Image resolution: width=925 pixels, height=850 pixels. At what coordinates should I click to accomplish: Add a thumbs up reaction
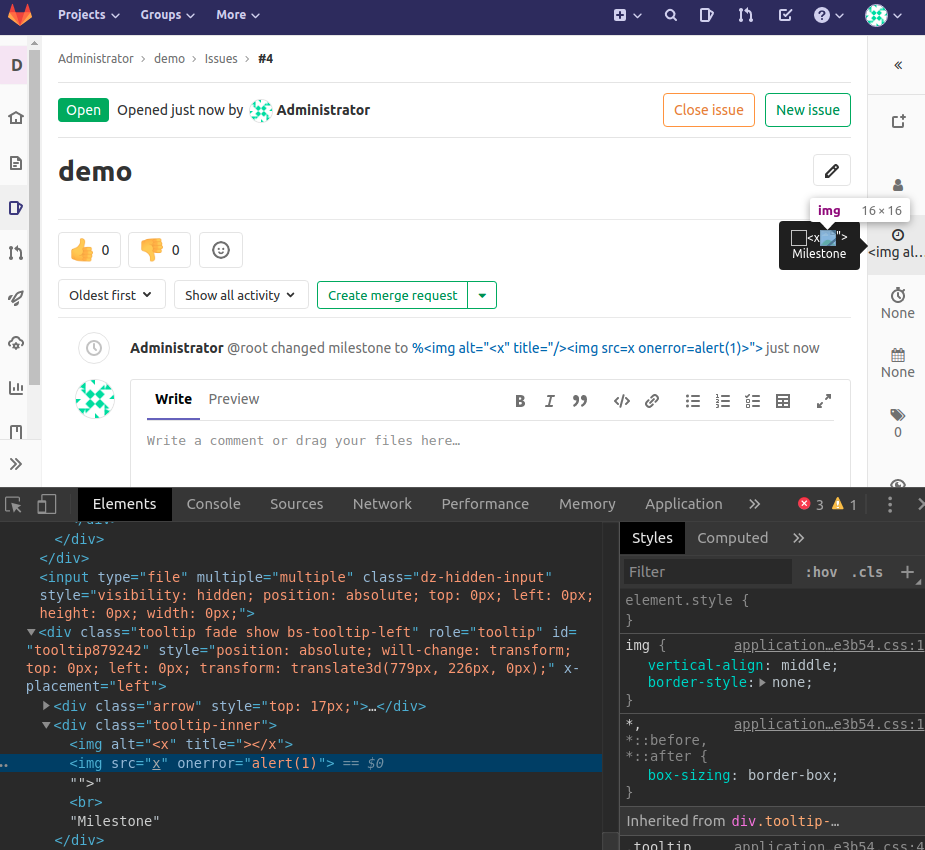coord(90,250)
